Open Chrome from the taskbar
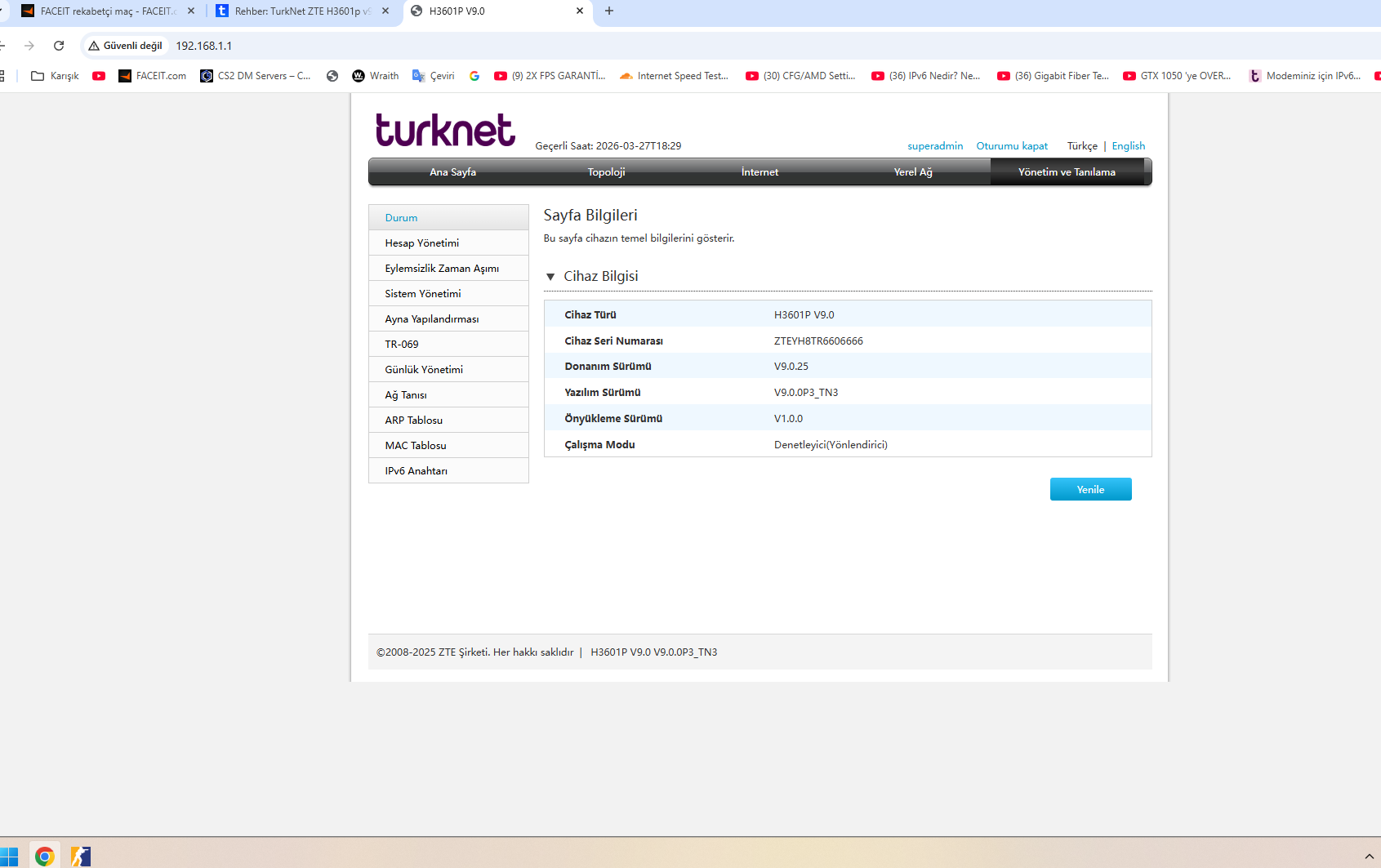The image size is (1381, 868). point(45,855)
